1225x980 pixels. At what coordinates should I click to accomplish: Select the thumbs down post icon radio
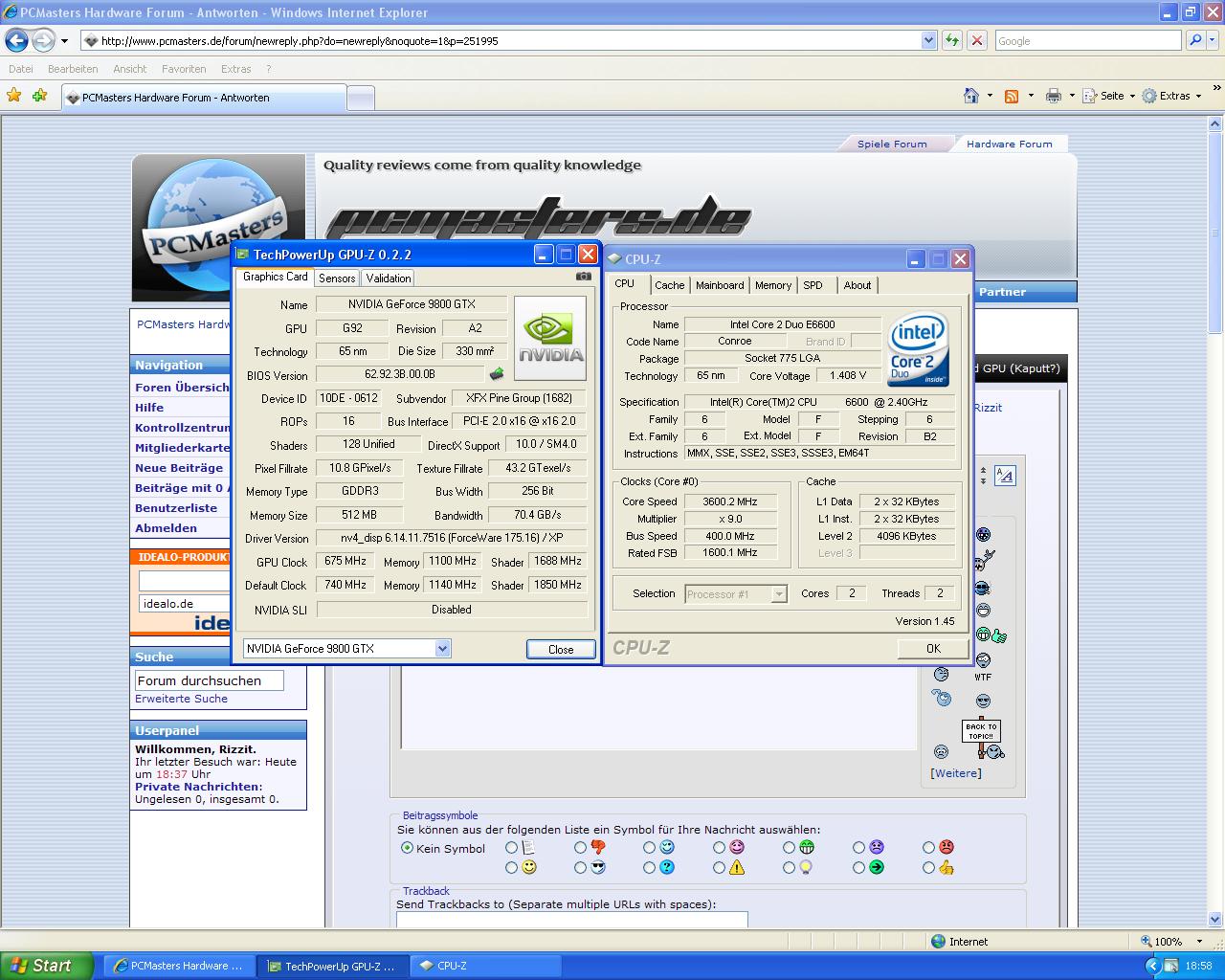pos(580,847)
